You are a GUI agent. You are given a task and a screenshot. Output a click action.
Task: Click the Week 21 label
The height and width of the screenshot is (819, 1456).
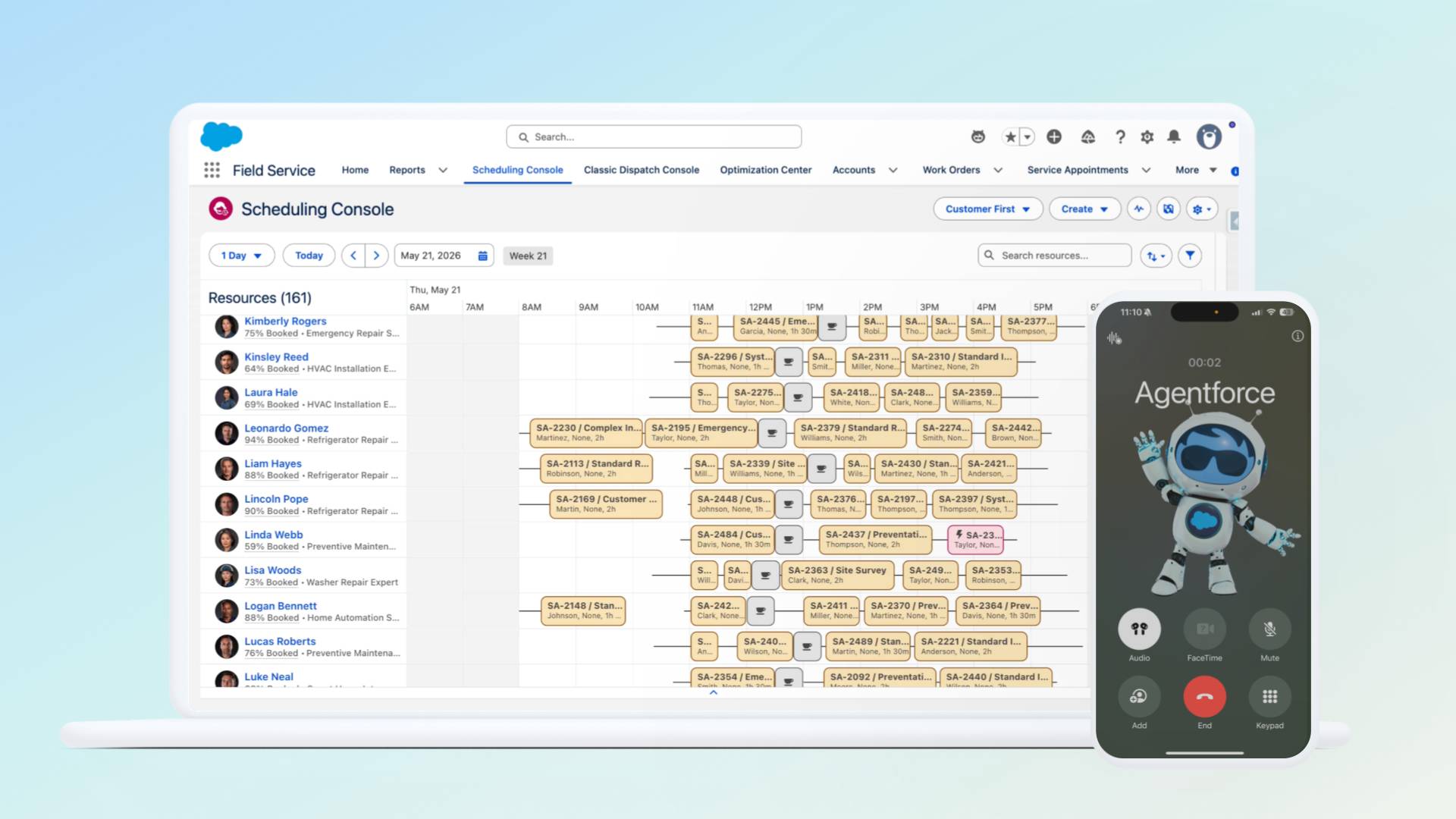(x=528, y=256)
